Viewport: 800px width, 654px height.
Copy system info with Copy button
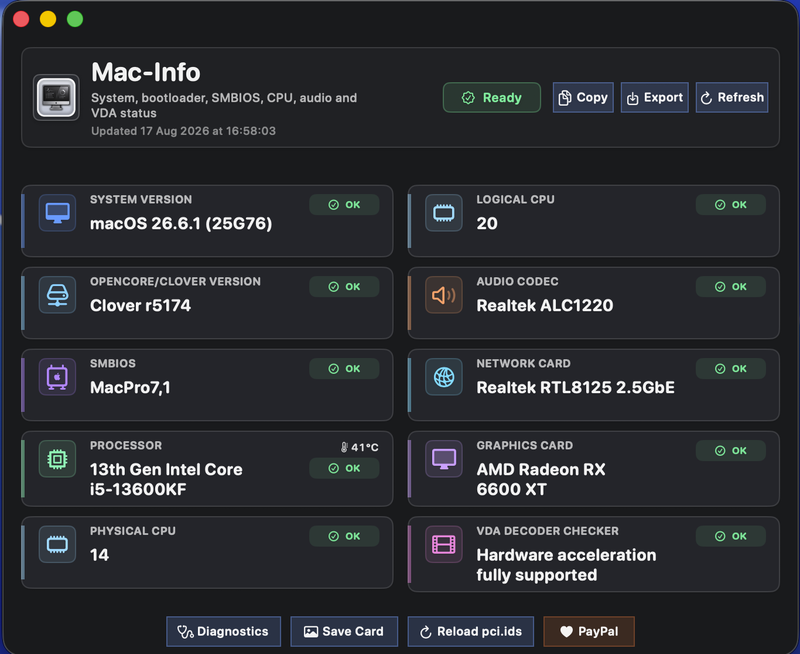583,97
